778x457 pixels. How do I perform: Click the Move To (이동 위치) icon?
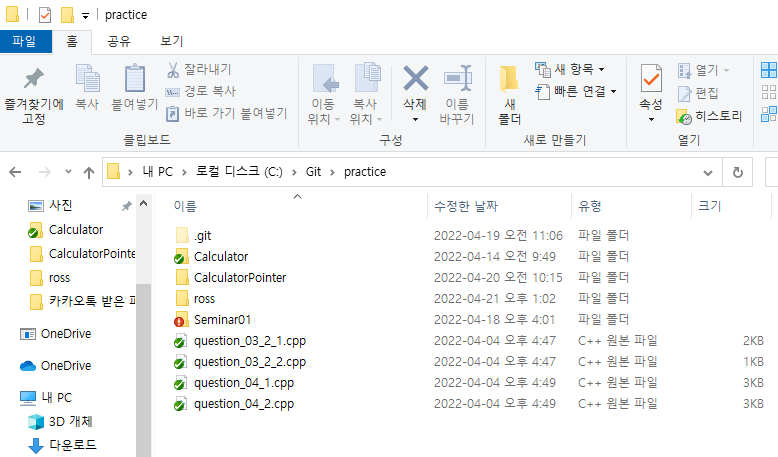pyautogui.click(x=325, y=78)
